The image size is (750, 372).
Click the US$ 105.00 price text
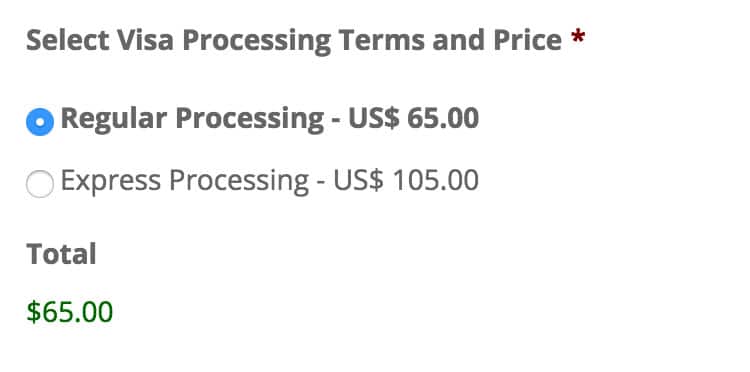pyautogui.click(x=406, y=180)
